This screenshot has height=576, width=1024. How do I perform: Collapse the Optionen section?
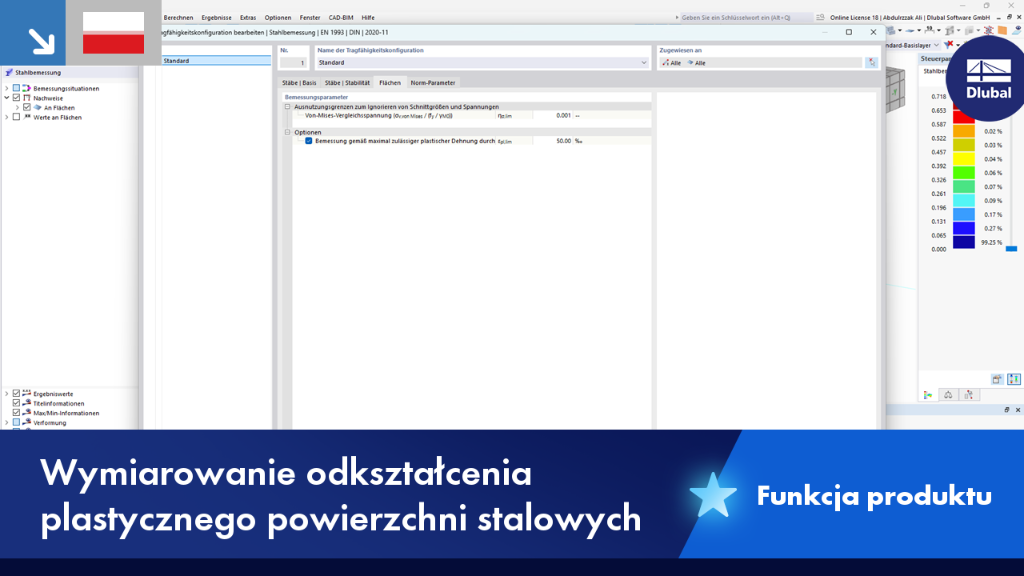click(287, 132)
